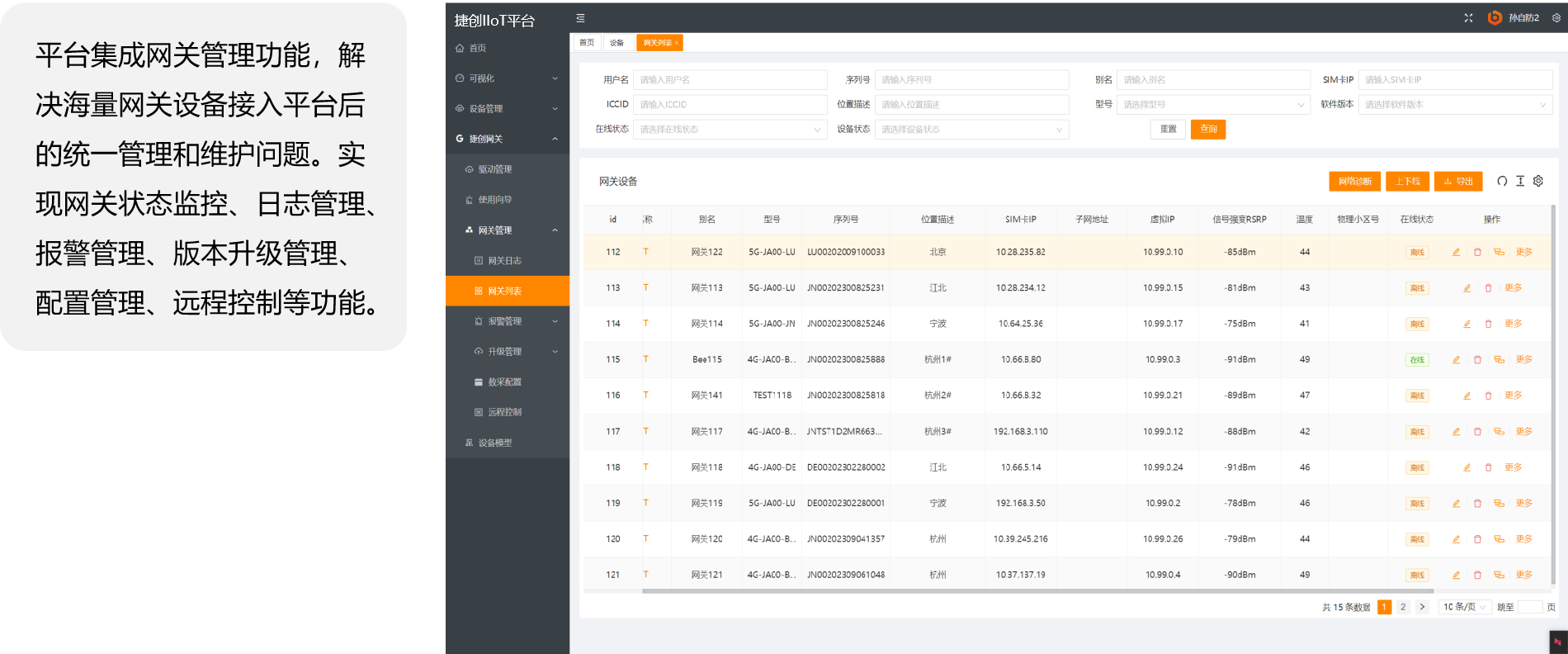Click the delete trash icon for gateway 113
This screenshot has height=654, width=1568.
coord(1488,288)
